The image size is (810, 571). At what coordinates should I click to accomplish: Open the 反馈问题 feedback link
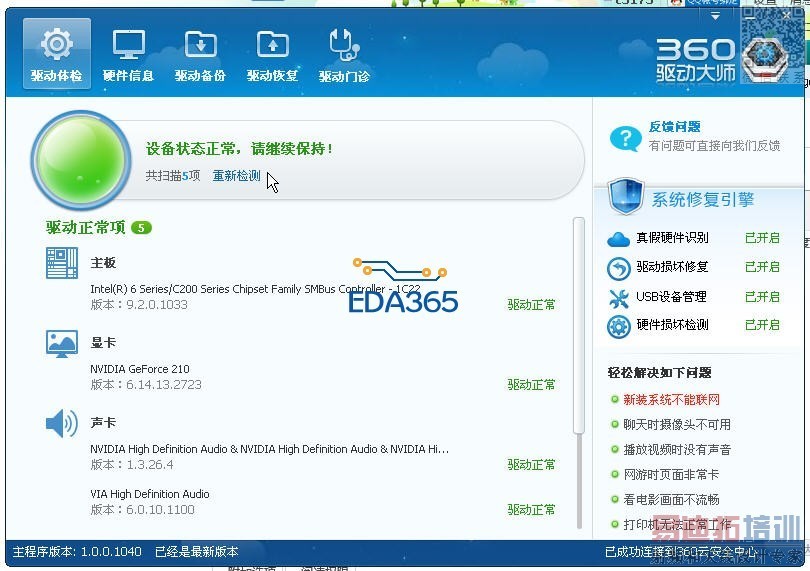tap(674, 127)
